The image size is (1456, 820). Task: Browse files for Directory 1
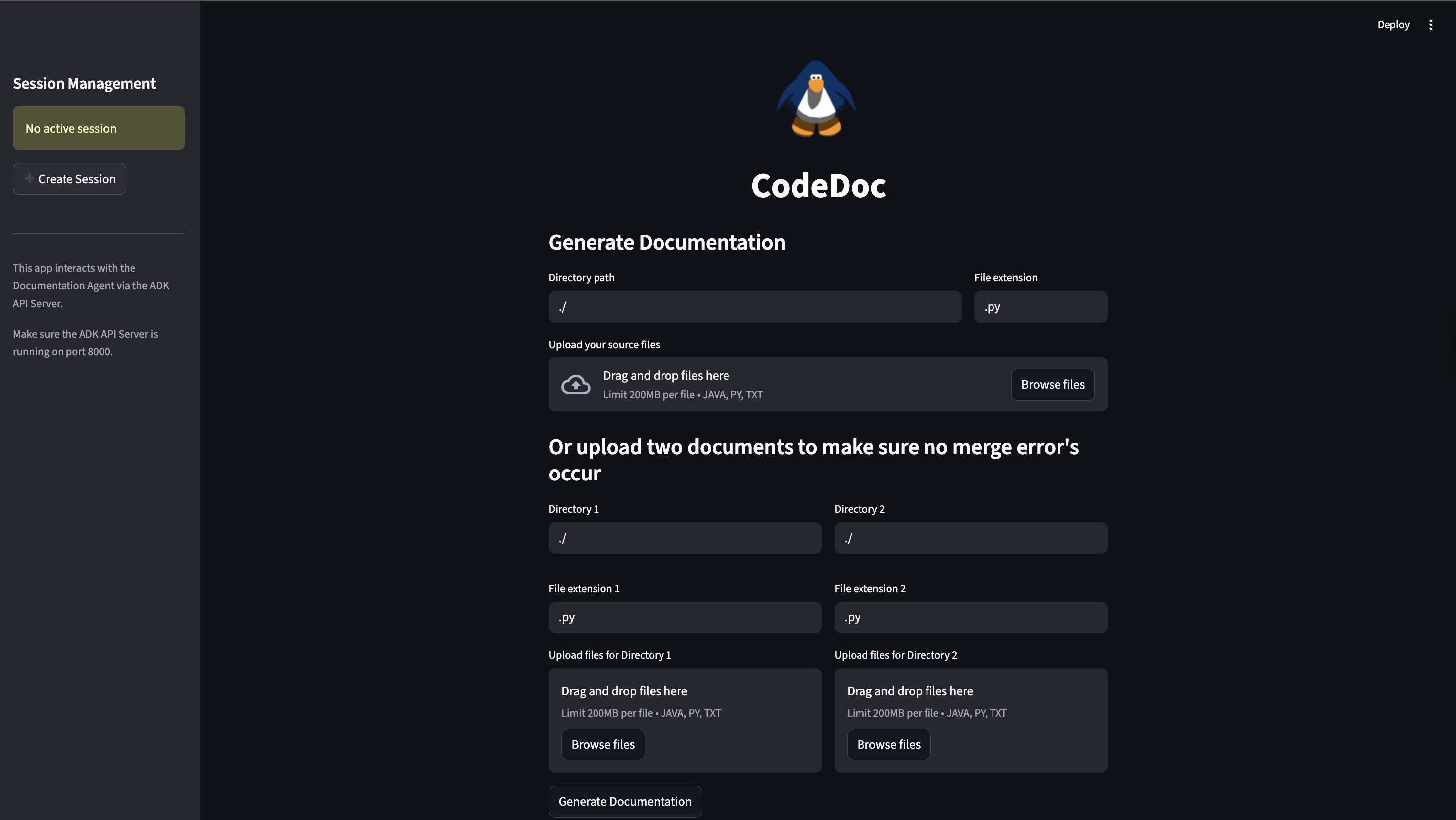pos(602,744)
